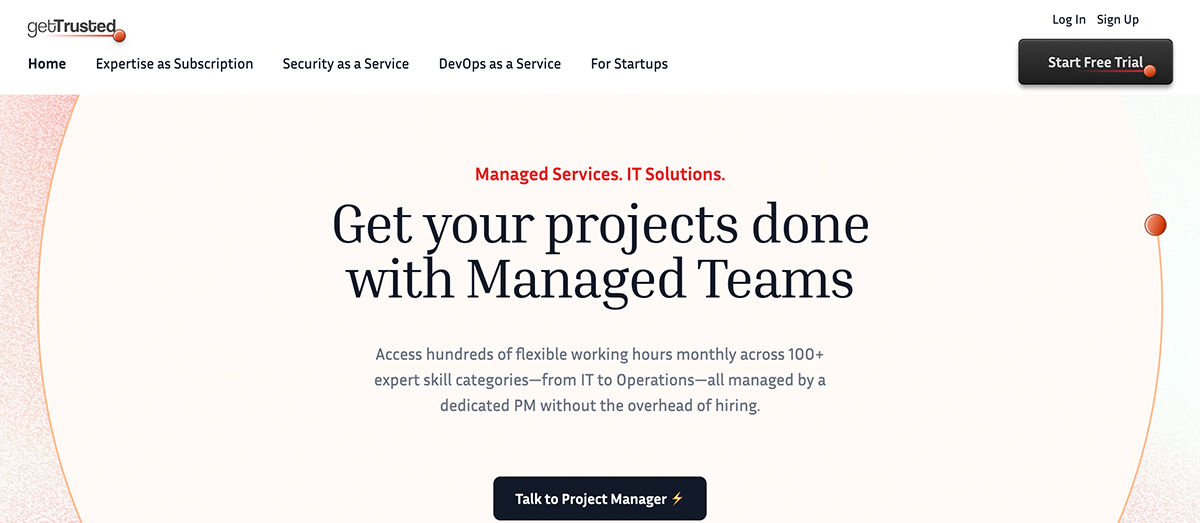Select DevOps as a Service
The width and height of the screenshot is (1200, 523).
499,64
